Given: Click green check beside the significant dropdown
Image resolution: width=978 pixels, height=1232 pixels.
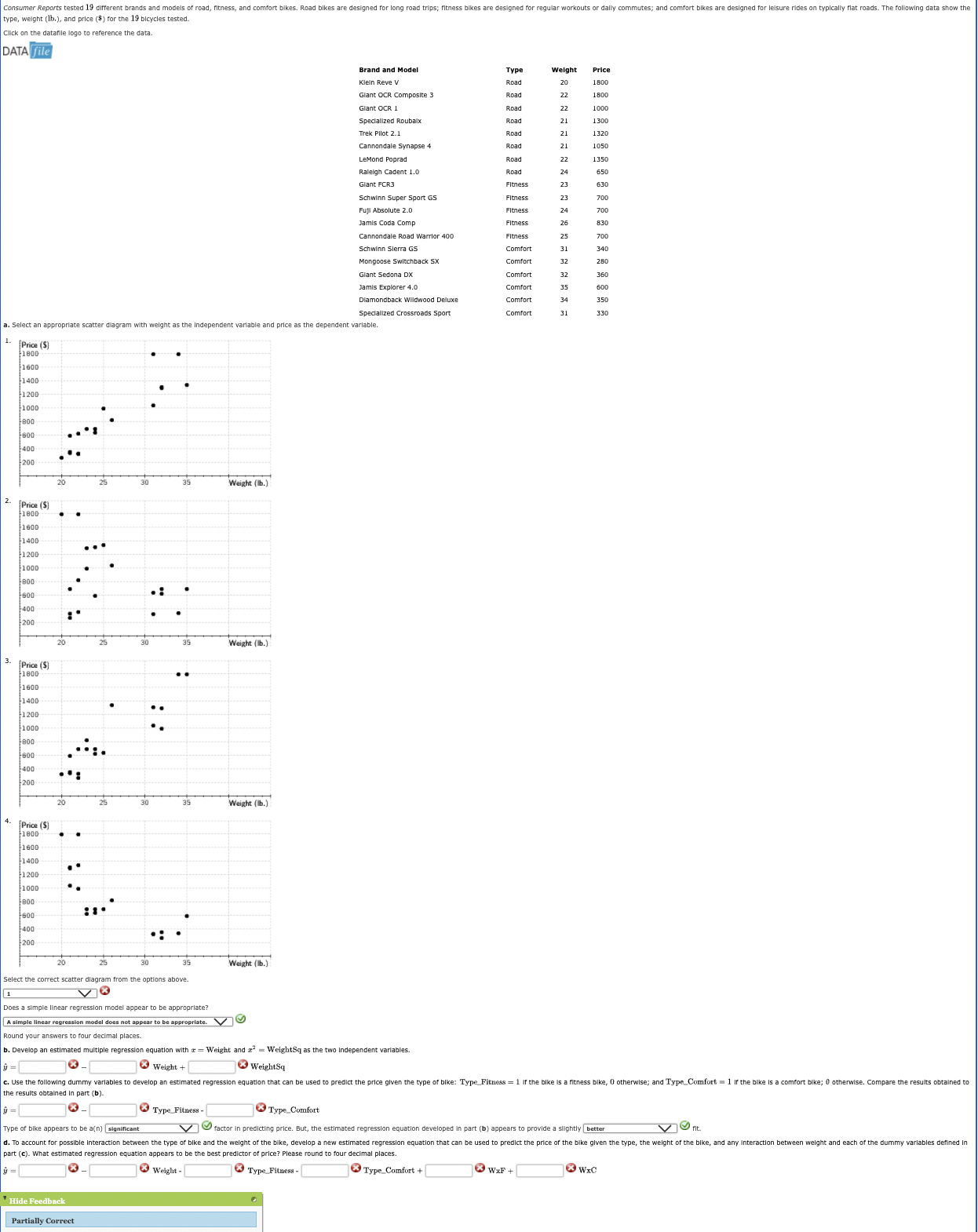Looking at the screenshot, I should 206,1126.
